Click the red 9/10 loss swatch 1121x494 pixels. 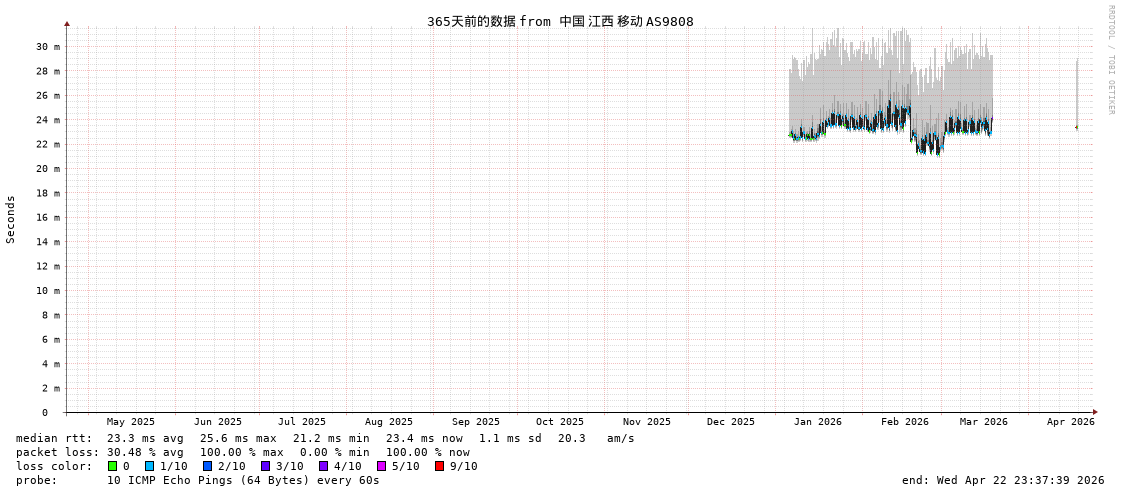[439, 466]
